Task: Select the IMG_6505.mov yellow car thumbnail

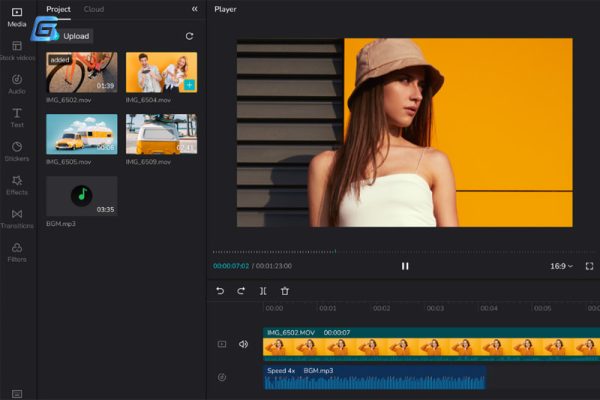Action: coord(82,134)
